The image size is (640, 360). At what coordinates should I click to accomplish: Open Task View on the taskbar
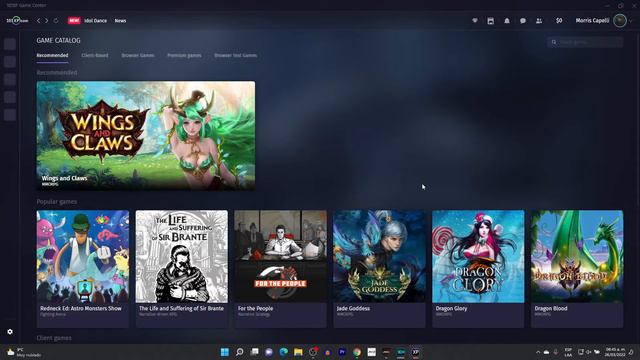254,352
